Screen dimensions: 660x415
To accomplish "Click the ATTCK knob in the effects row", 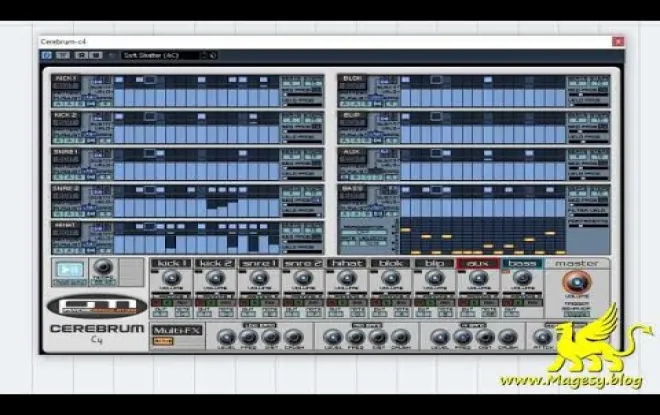I will click(x=543, y=337).
